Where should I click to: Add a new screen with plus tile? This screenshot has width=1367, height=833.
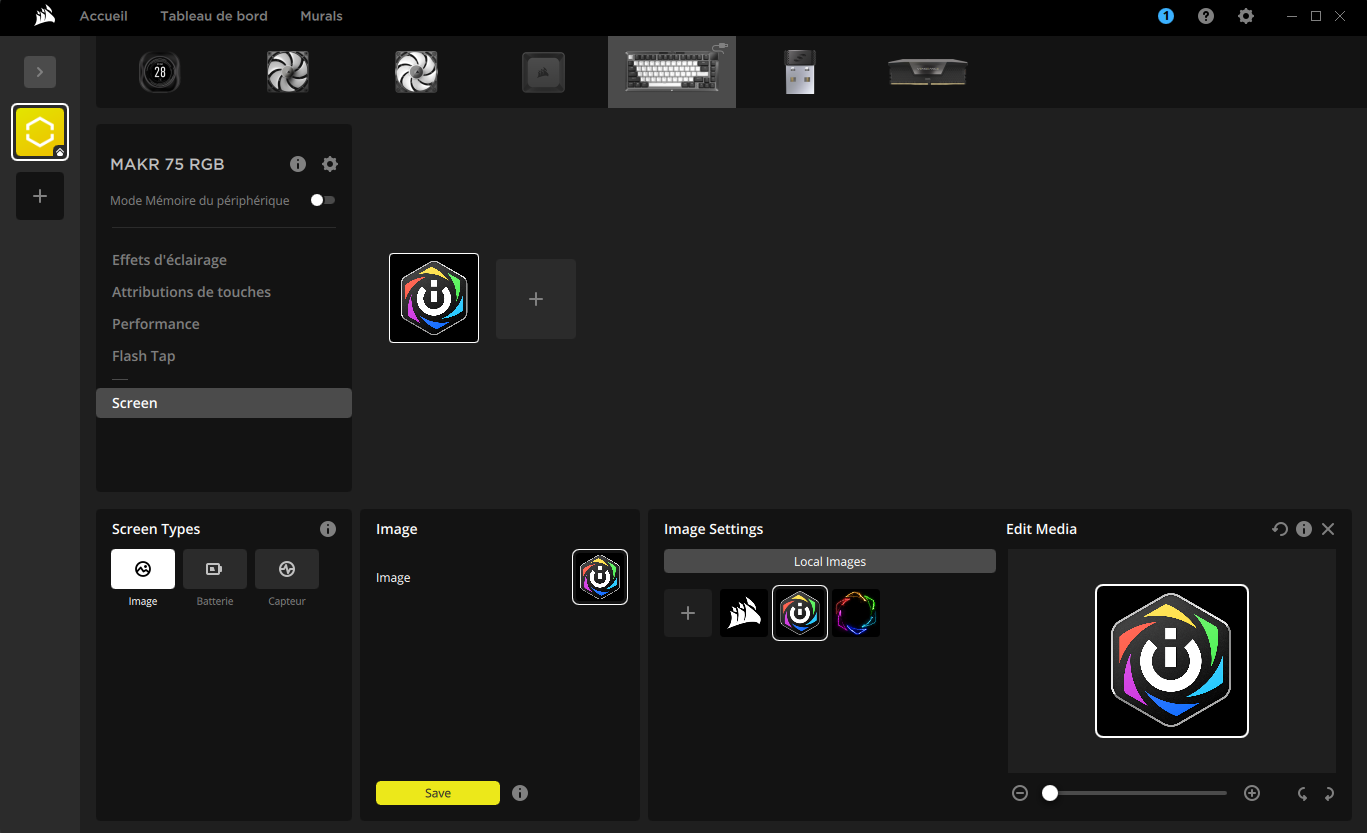tap(536, 299)
